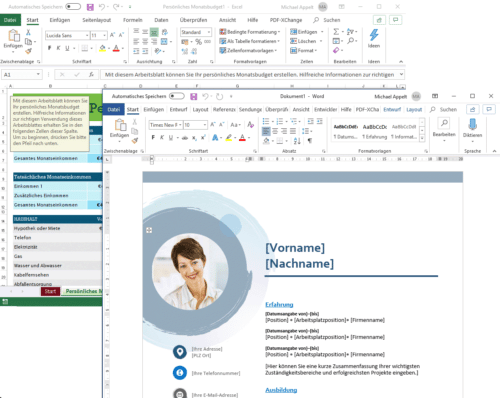
Task: Toggle paragraph marks pilcrow in Word
Action: pyautogui.click(x=310, y=141)
